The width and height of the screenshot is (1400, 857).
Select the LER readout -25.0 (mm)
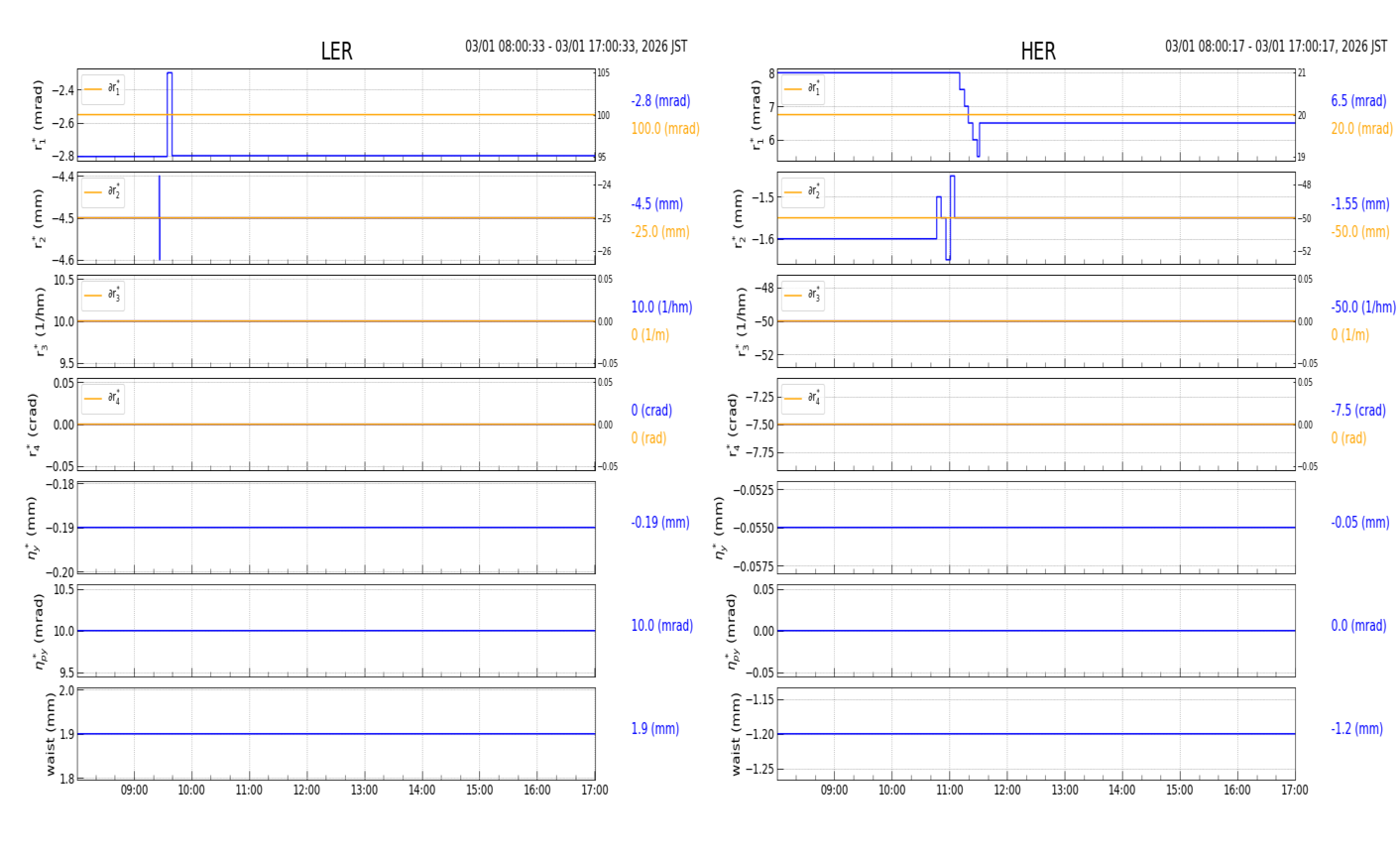pos(660,232)
